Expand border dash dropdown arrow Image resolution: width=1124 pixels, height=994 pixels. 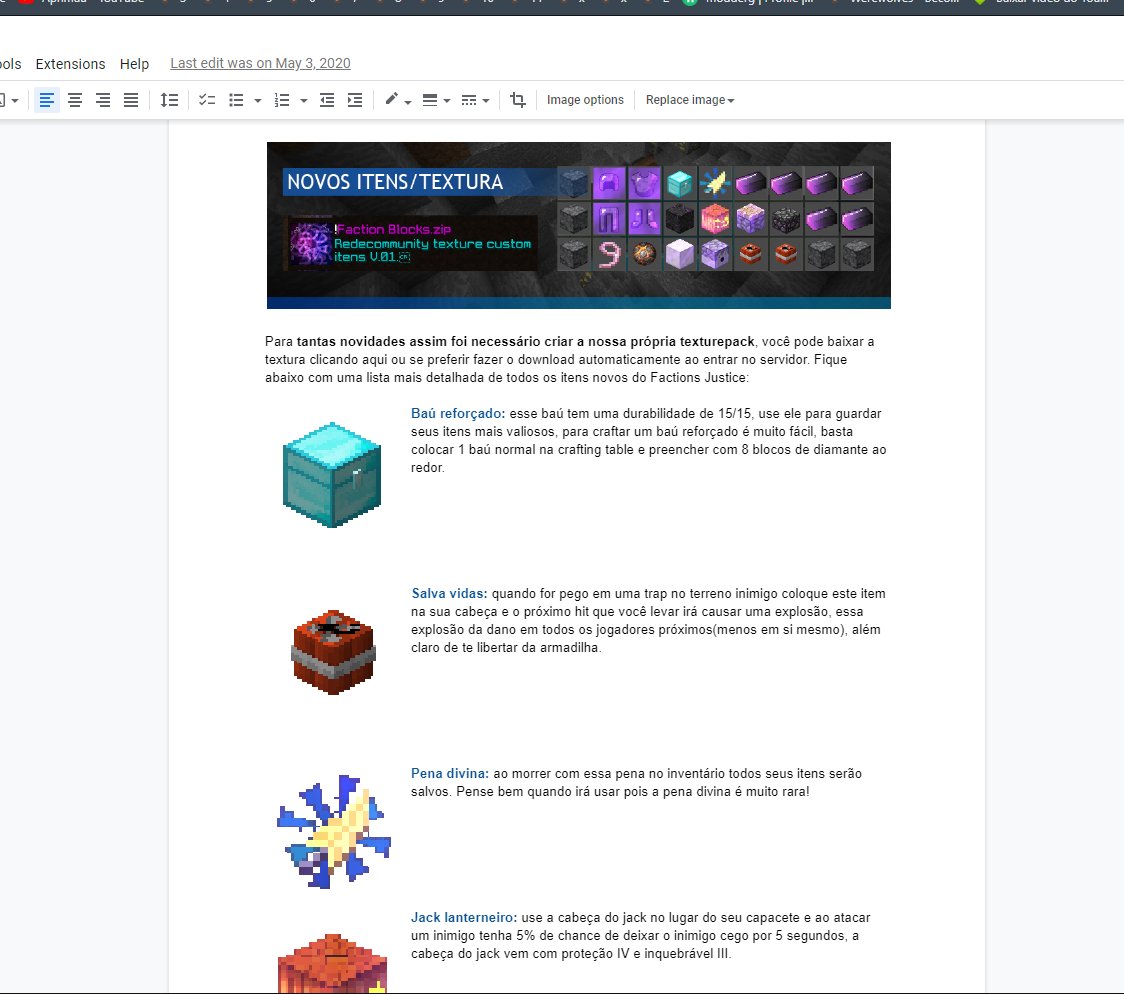pos(486,101)
